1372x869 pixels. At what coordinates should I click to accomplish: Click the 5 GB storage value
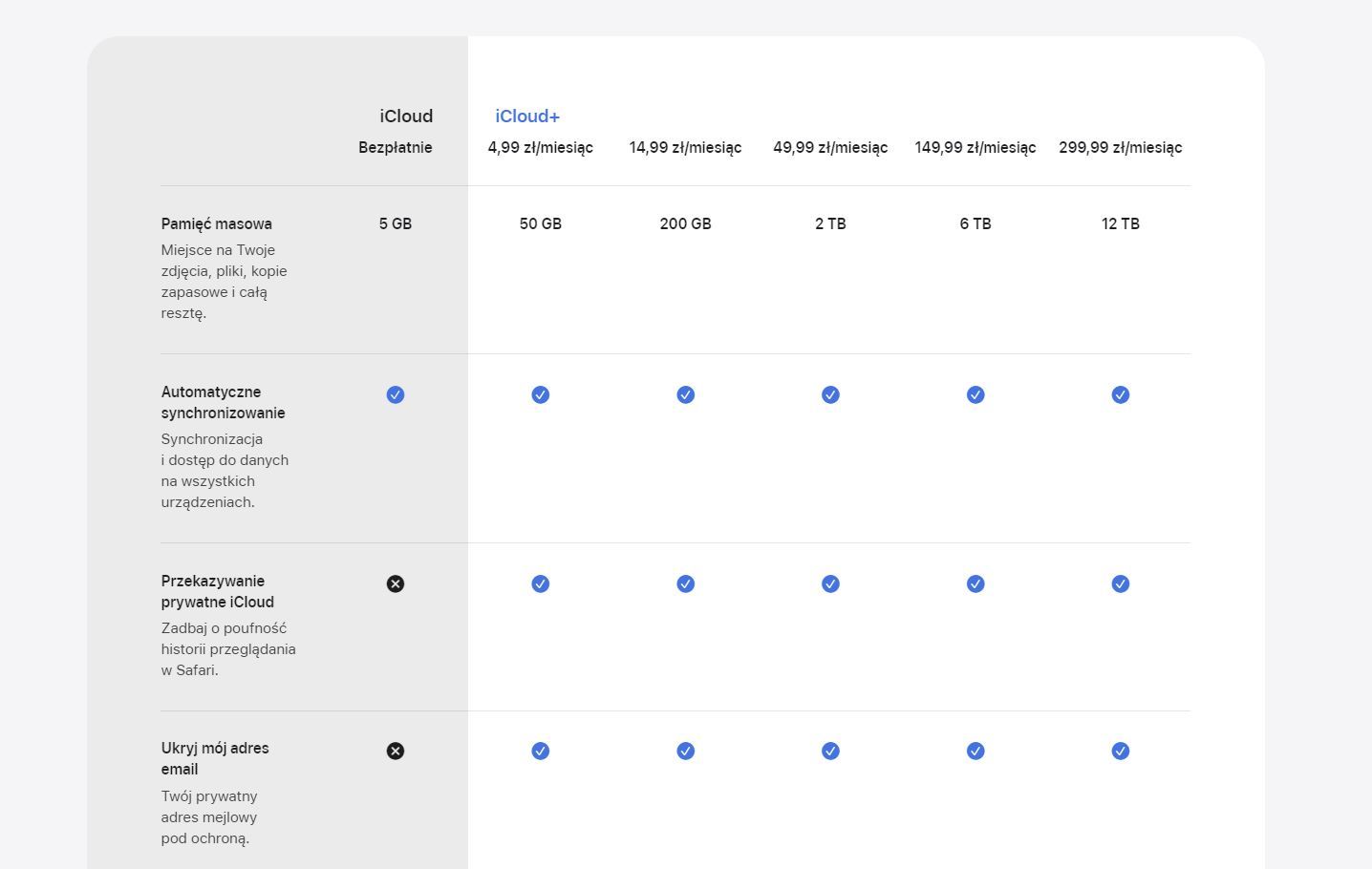[x=396, y=223]
